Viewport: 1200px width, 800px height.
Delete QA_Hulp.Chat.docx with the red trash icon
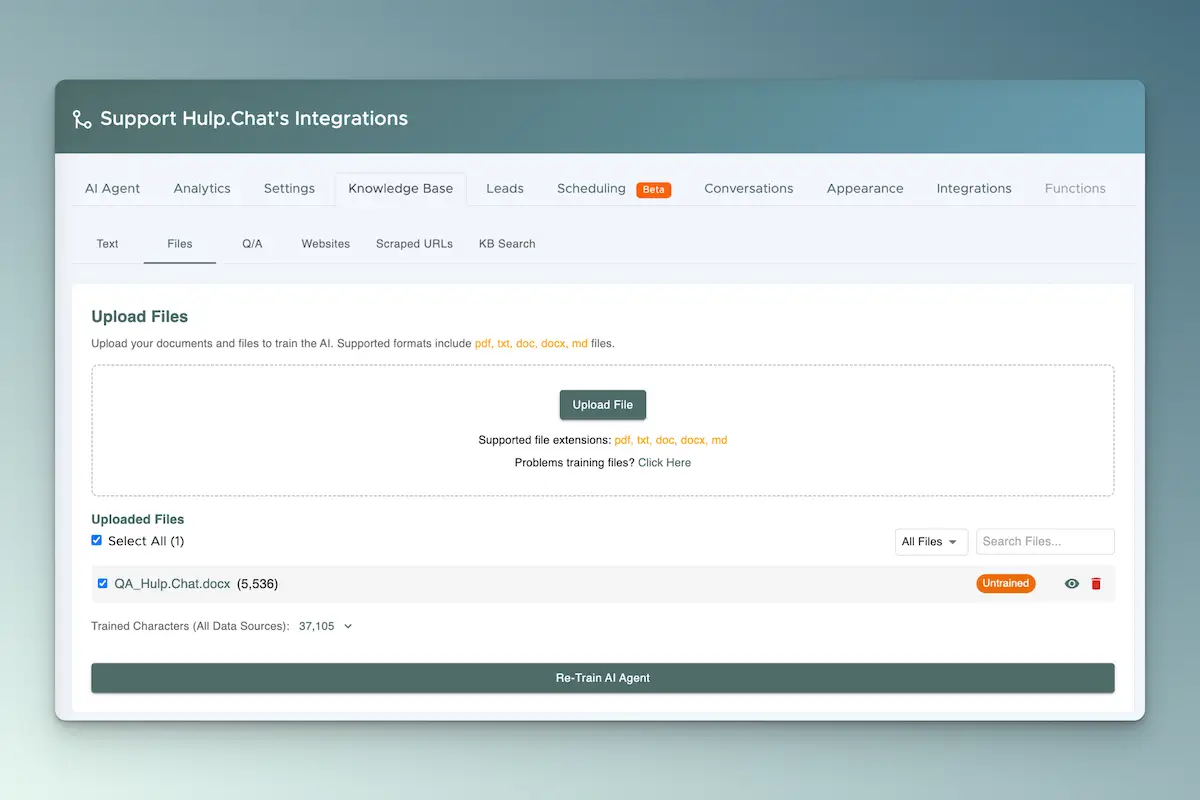(1096, 584)
